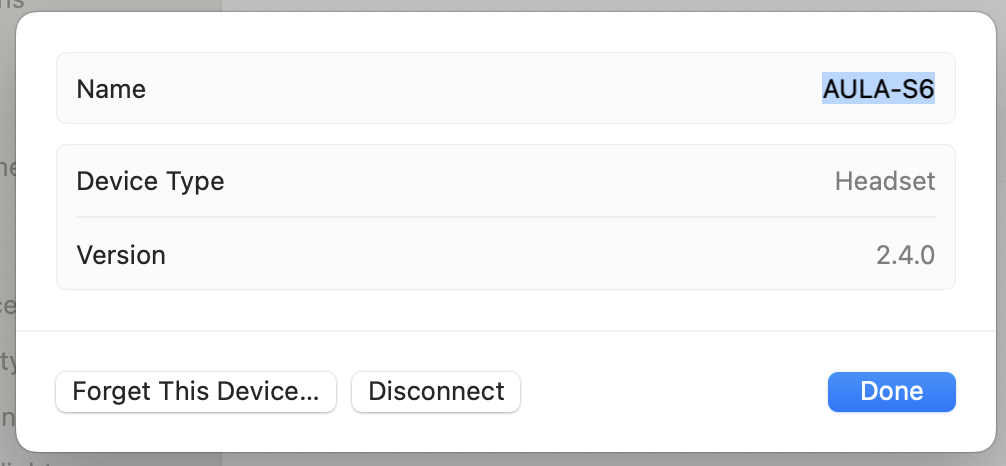Click blank middle of the Version row

[520, 254]
